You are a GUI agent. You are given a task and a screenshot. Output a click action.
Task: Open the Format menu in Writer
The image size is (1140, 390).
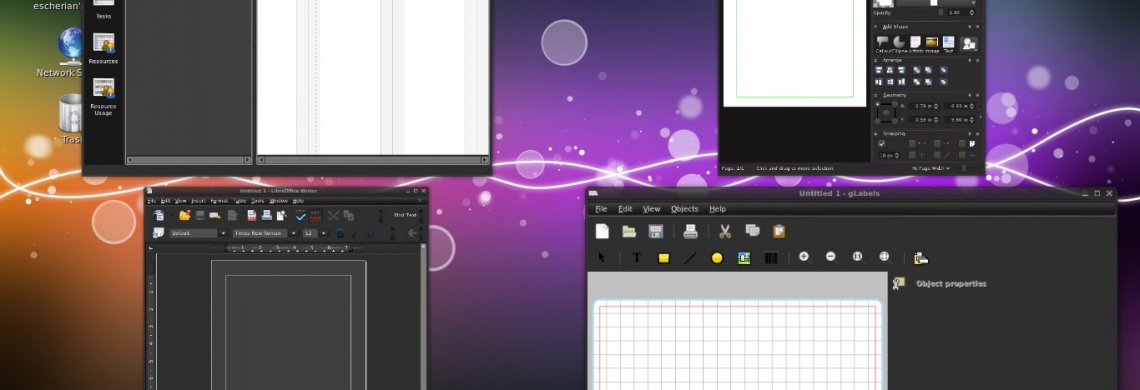pyautogui.click(x=219, y=201)
